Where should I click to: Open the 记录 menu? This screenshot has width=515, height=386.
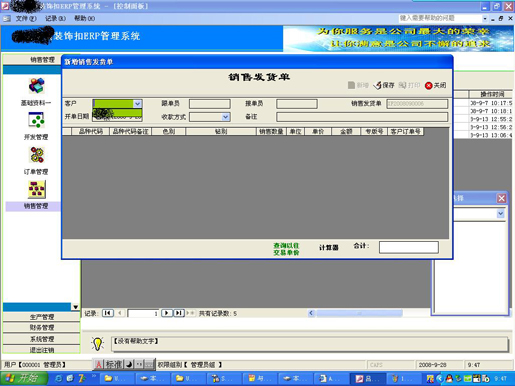[x=55, y=19]
